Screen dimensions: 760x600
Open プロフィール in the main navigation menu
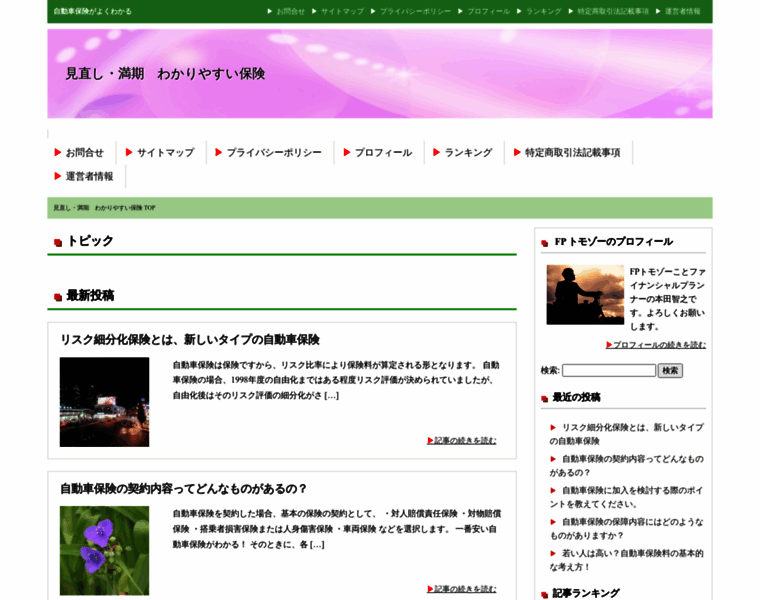[383, 153]
